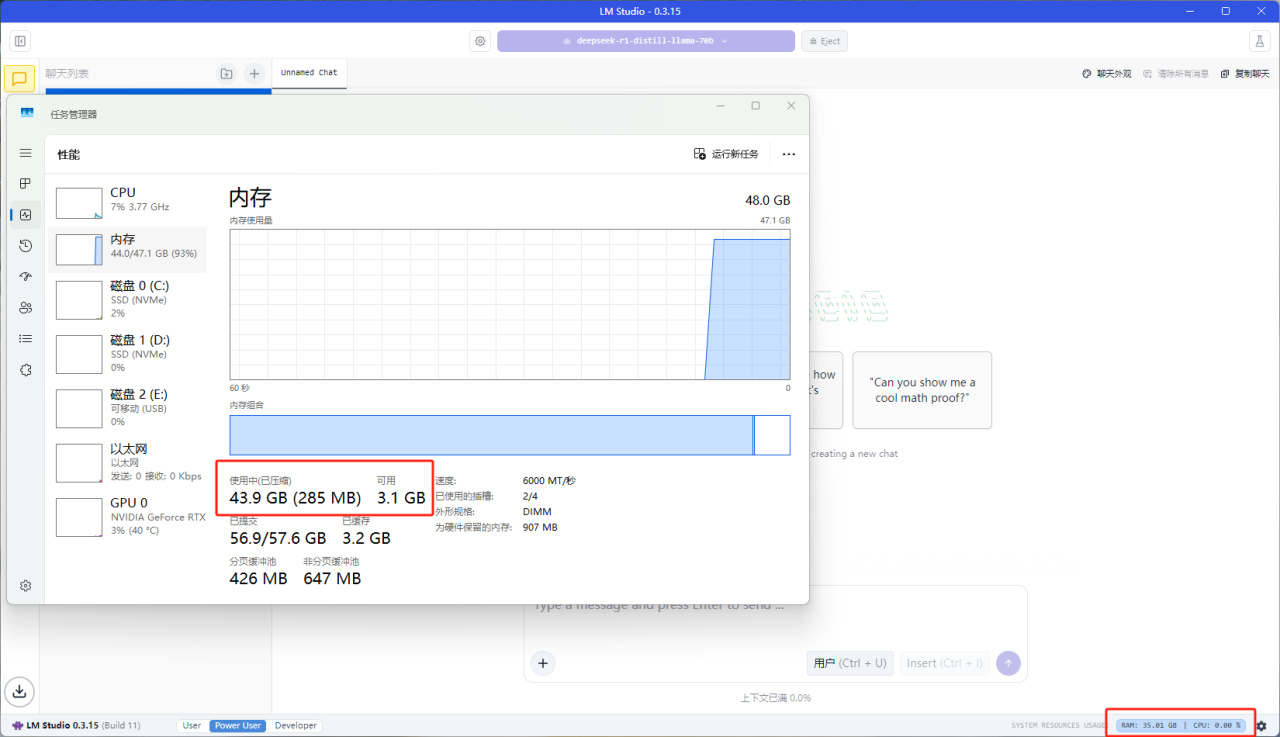Viewport: 1280px width, 737px height.
Task: Open 聊天外观 chat appearance options
Action: (x=1107, y=74)
